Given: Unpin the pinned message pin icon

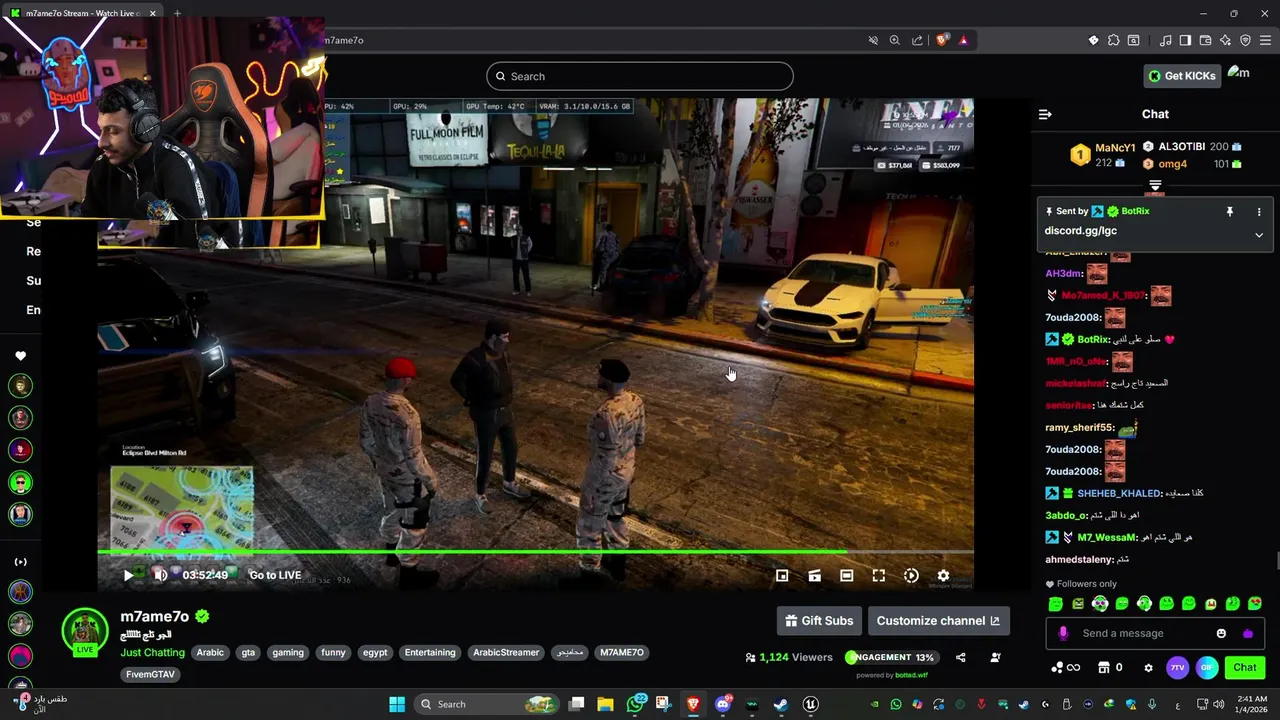Looking at the screenshot, I should tap(1230, 212).
